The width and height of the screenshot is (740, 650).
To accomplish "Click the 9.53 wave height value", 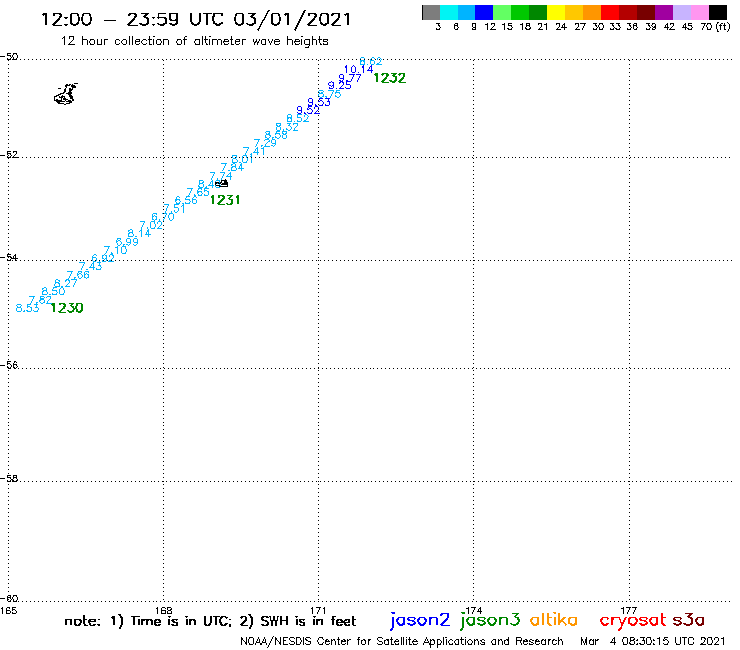I will [319, 102].
